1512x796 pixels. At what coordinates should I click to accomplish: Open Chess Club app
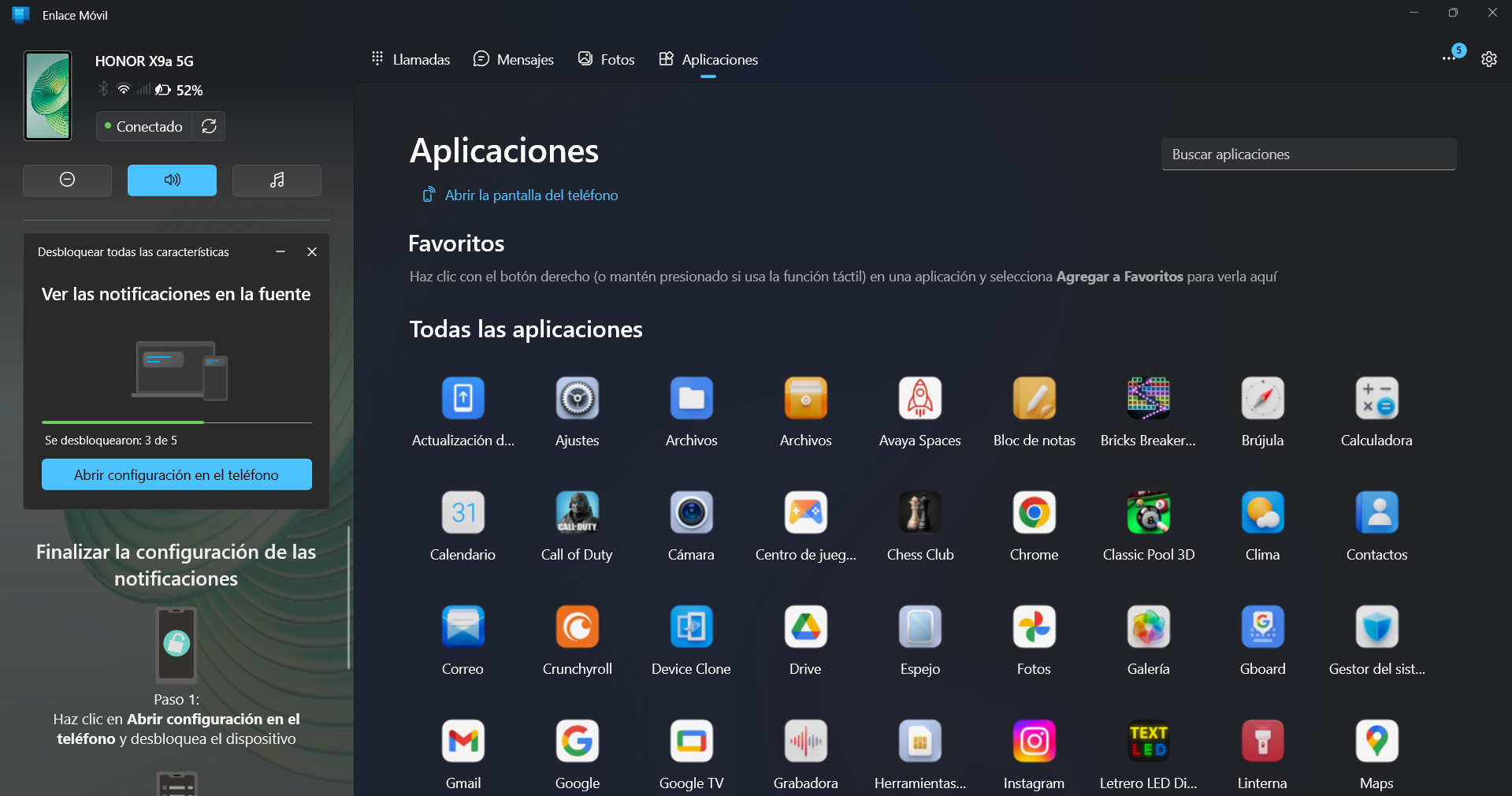click(x=919, y=513)
